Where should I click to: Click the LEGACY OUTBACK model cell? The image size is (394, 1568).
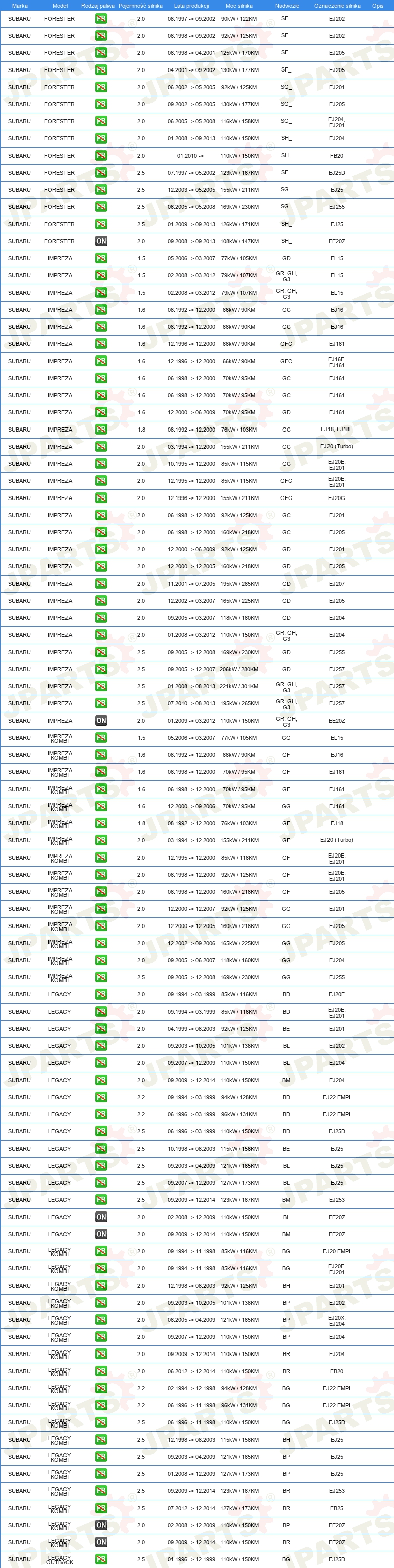59,1559
